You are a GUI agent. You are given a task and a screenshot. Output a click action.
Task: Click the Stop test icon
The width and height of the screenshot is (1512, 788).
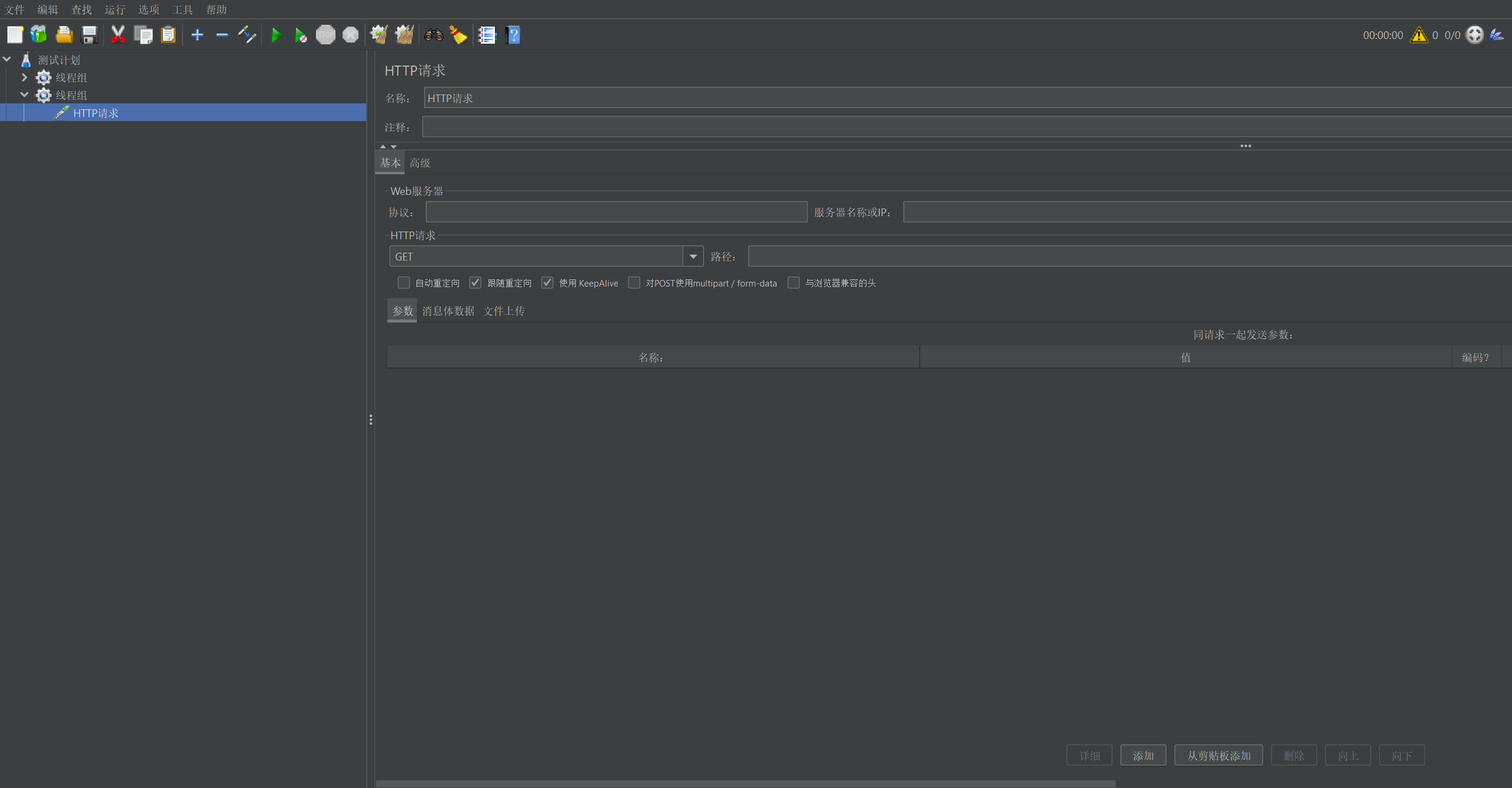coord(325,35)
